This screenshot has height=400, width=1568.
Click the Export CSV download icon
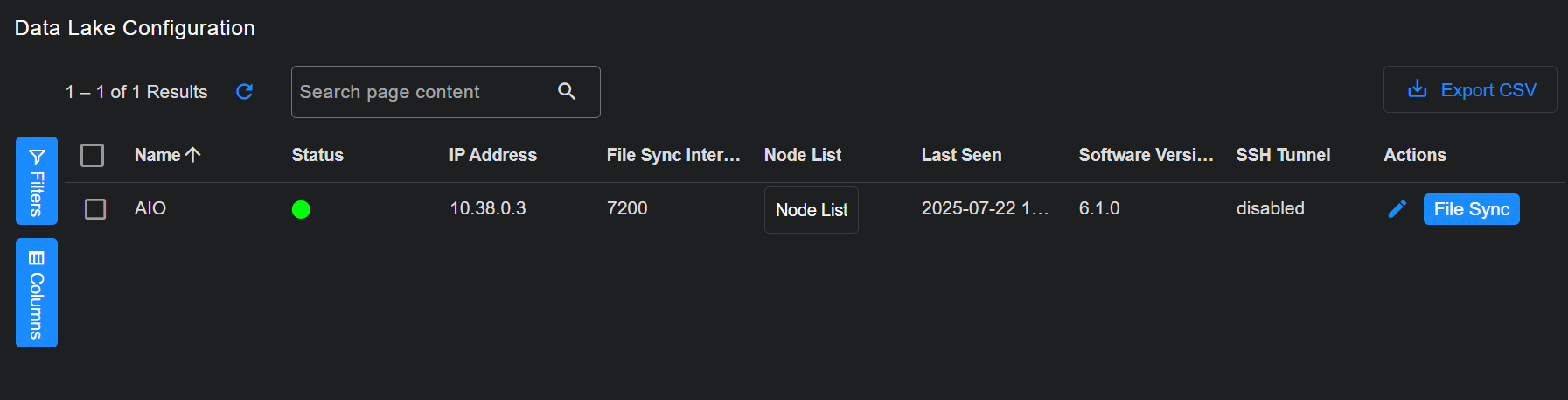[1417, 89]
